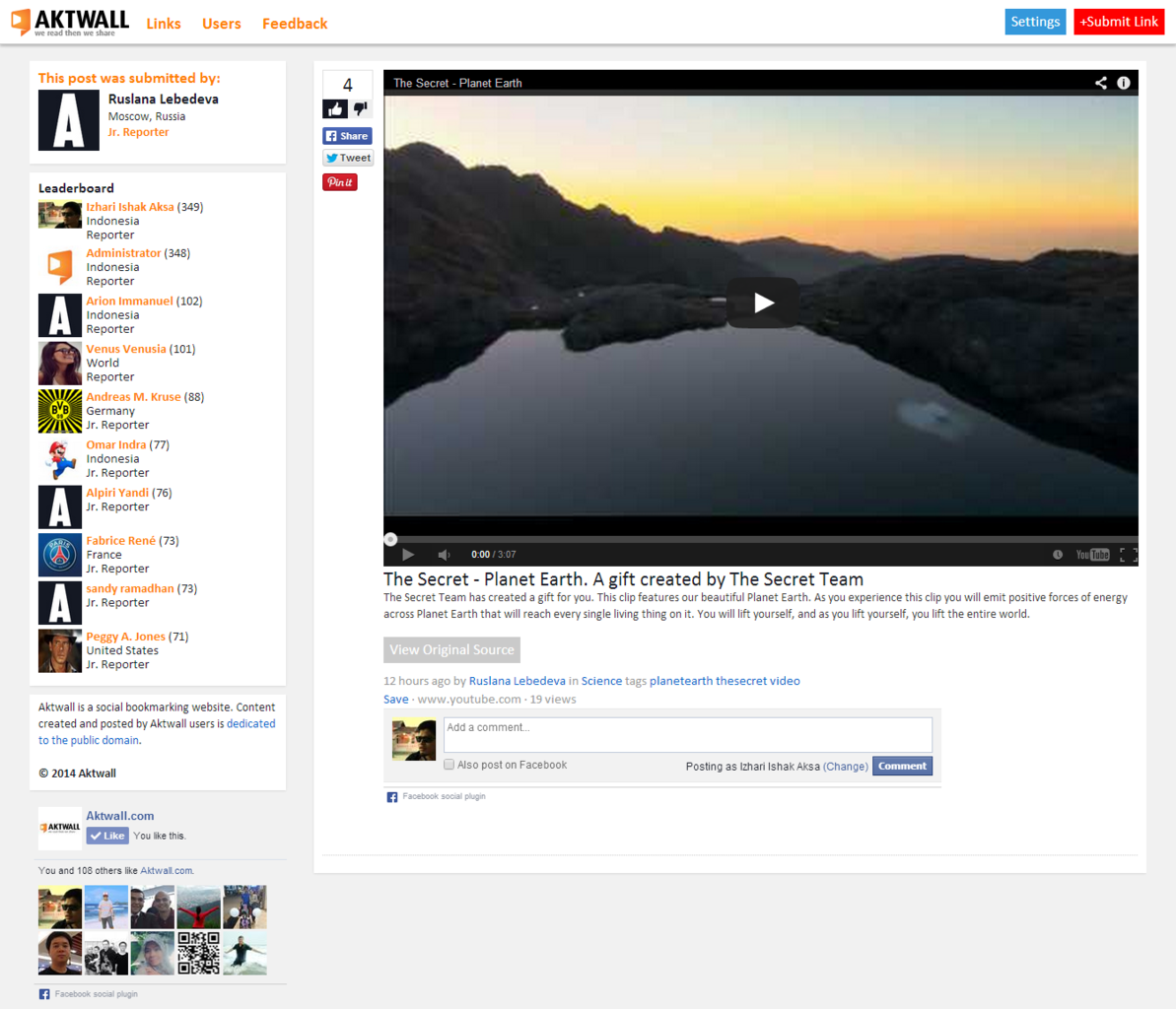This screenshot has height=1009, width=1176.
Task: Toggle the Facebook Like button
Action: click(x=107, y=836)
